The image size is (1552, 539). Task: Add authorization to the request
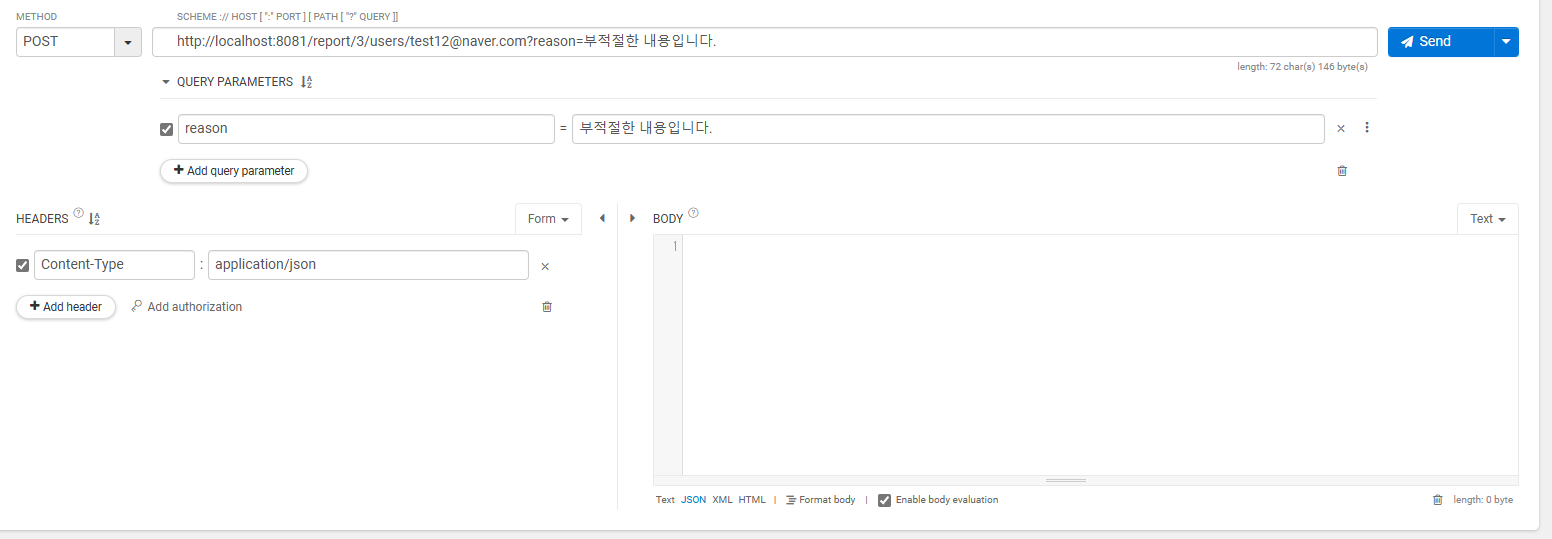187,307
